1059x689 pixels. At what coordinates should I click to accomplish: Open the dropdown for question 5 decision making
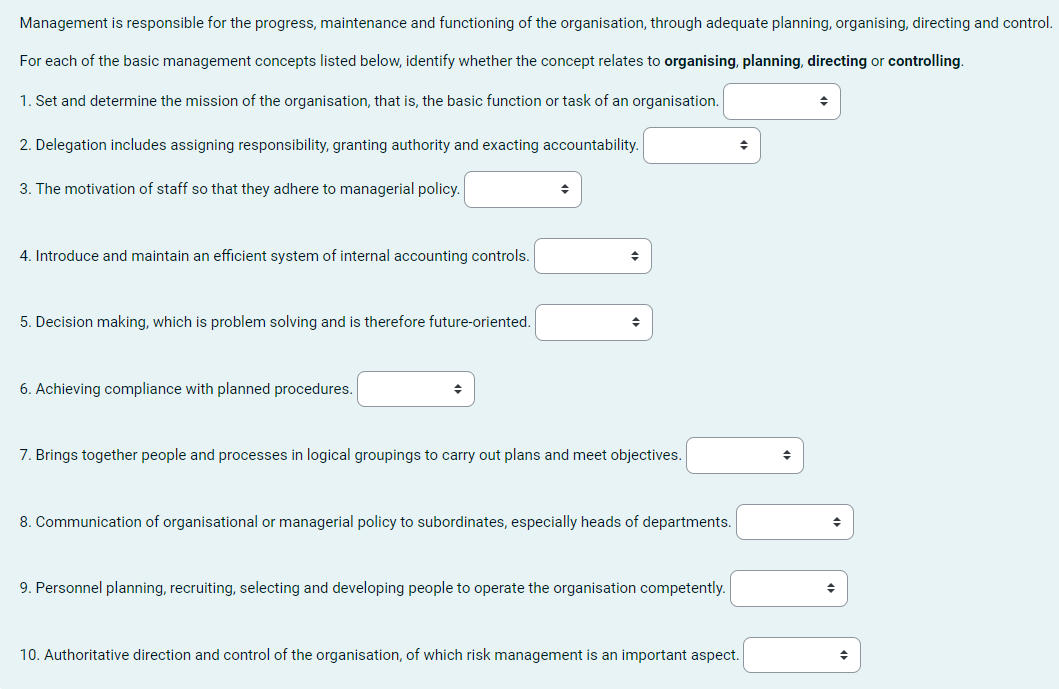click(x=593, y=322)
